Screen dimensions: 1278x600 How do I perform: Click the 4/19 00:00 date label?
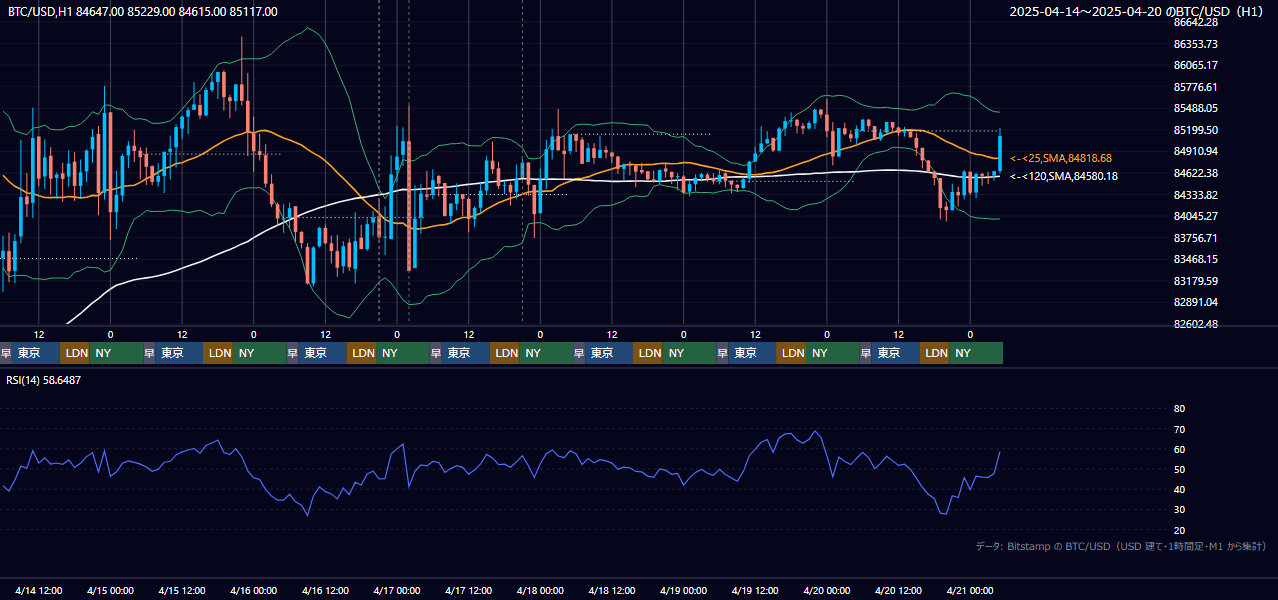click(x=684, y=591)
